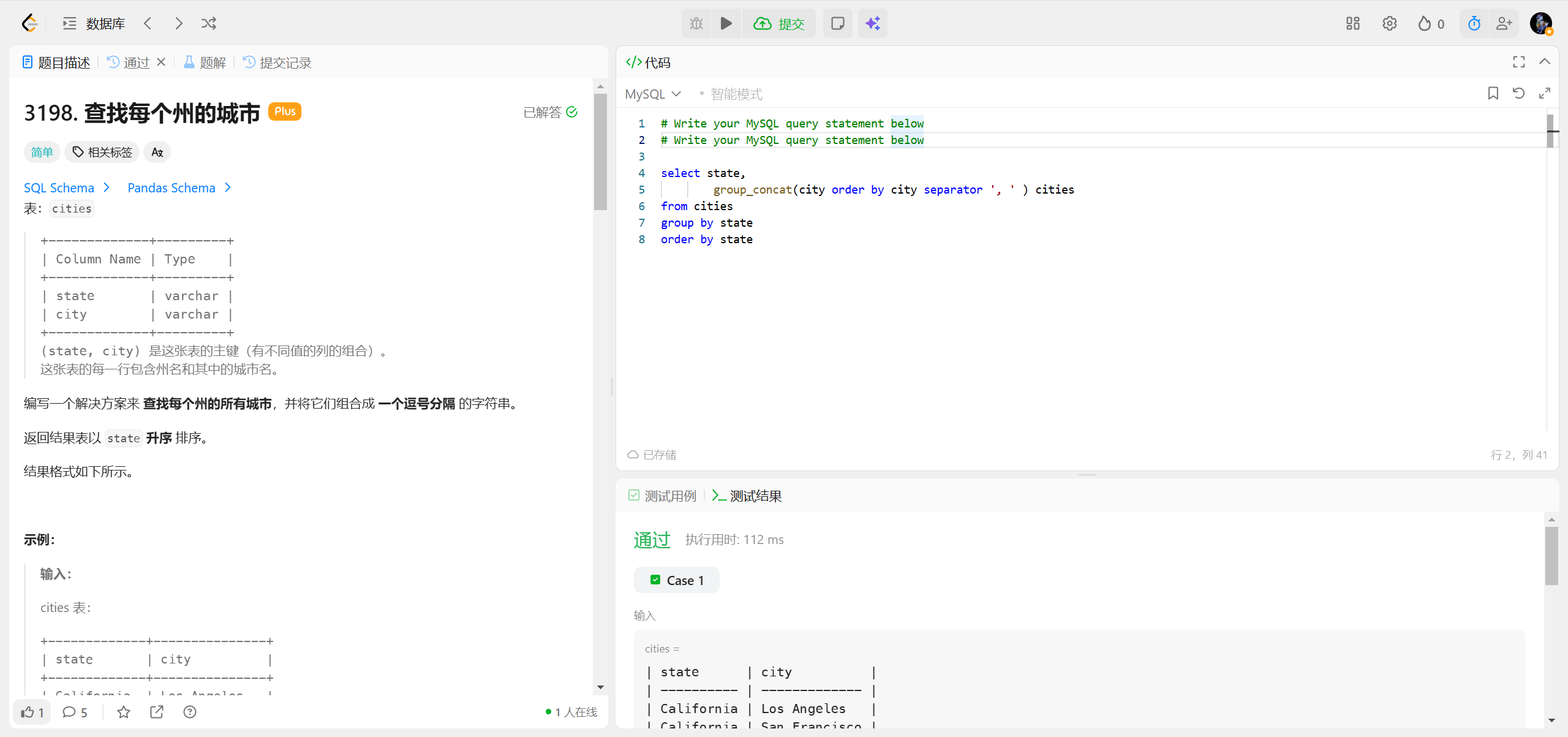Expand SQL Schema section

[x=66, y=187]
